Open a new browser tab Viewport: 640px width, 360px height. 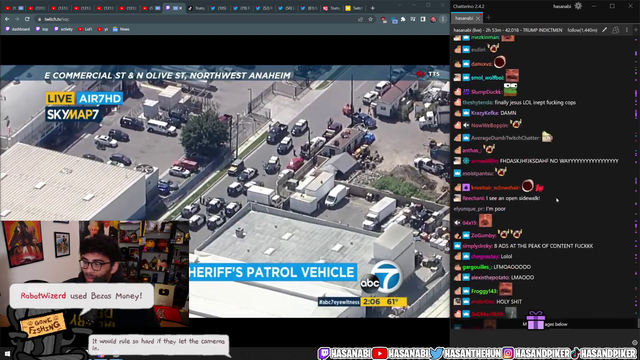click(372, 8)
